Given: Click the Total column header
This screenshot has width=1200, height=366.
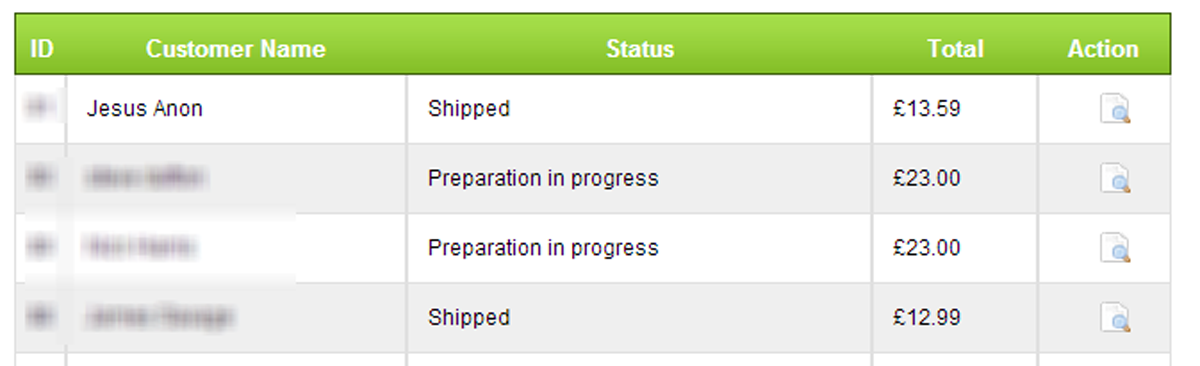Looking at the screenshot, I should 955,49.
